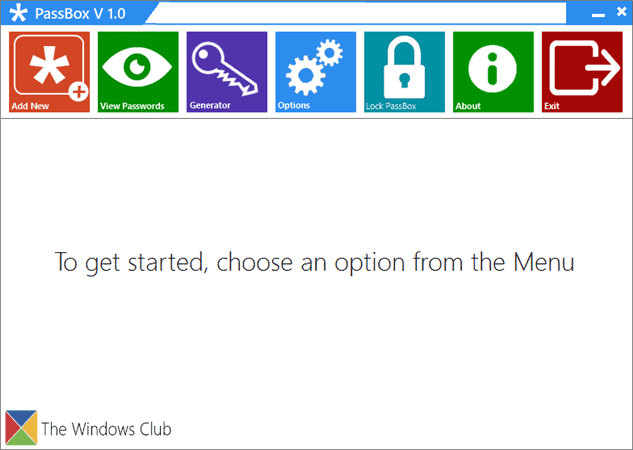This screenshot has height=450, width=633.
Task: Select the "View Passwords" label text
Action: [x=132, y=106]
